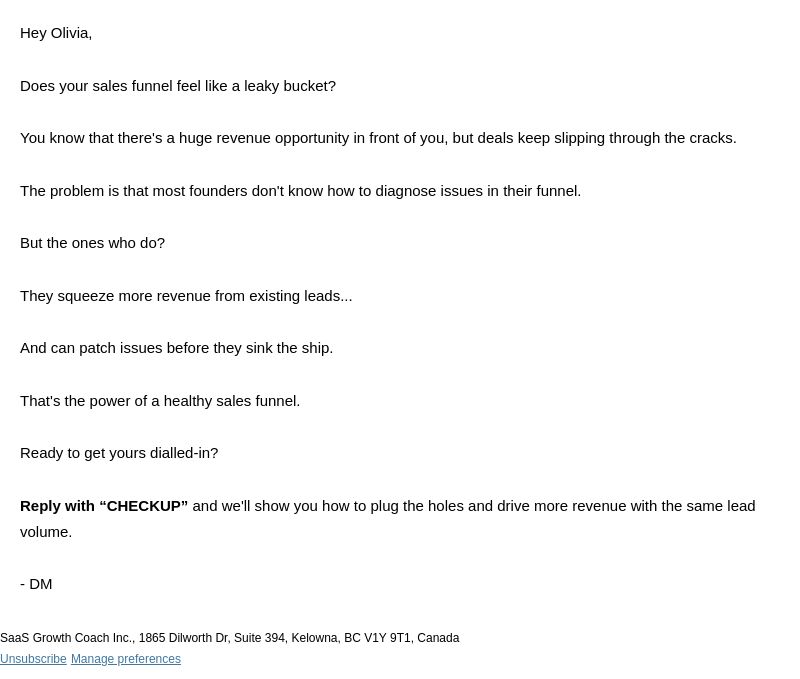Click the bold "Reply with CHECKUP" text
800x679 pixels.
pyautogui.click(x=104, y=506)
